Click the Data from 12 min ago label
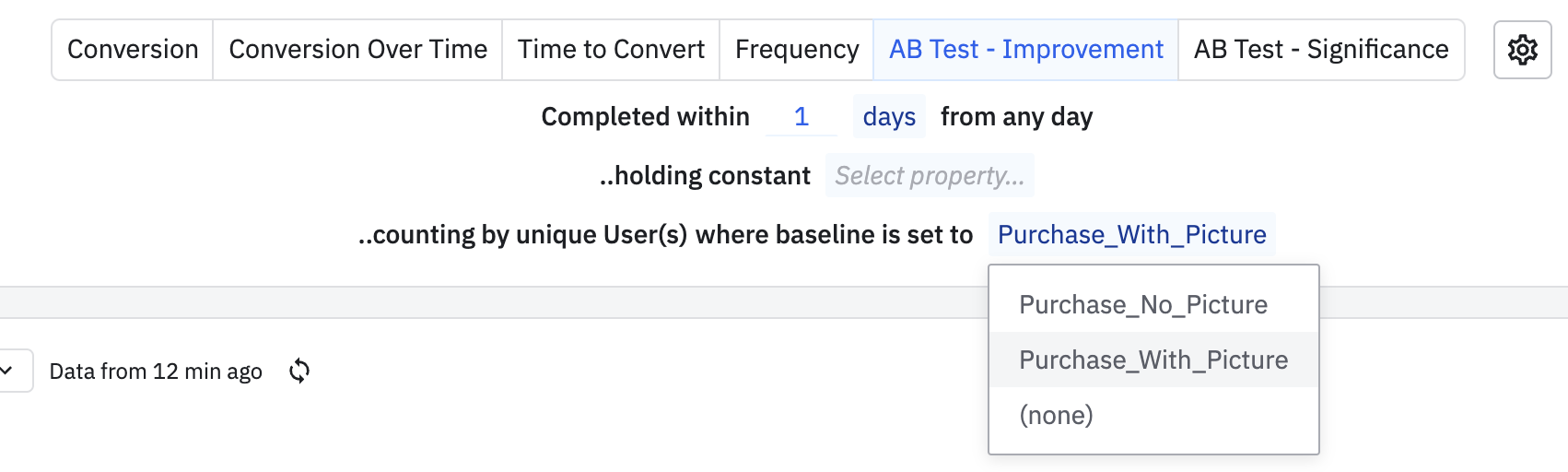1568x472 pixels. (156, 372)
